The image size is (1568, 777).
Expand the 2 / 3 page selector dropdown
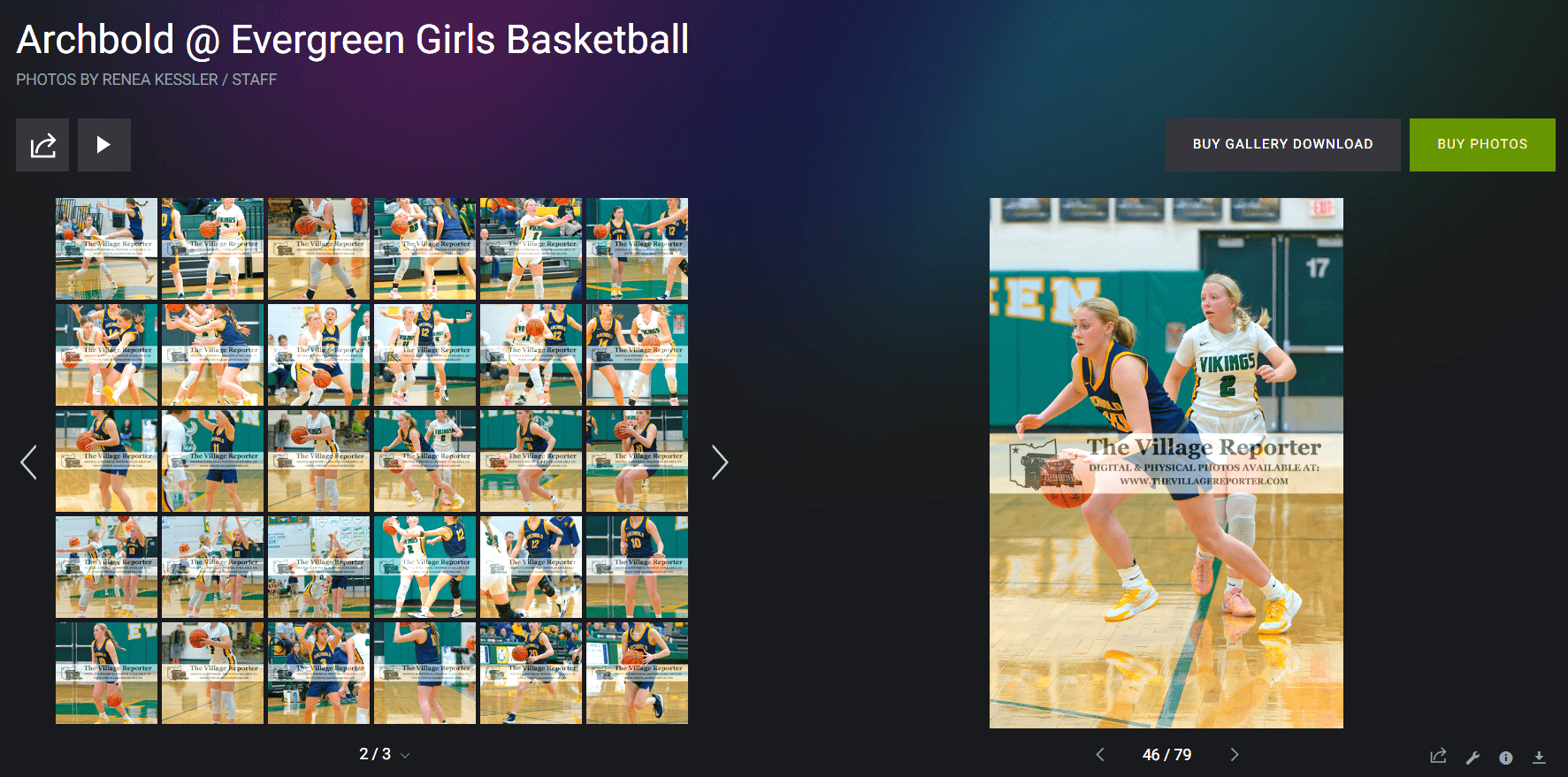[x=384, y=754]
